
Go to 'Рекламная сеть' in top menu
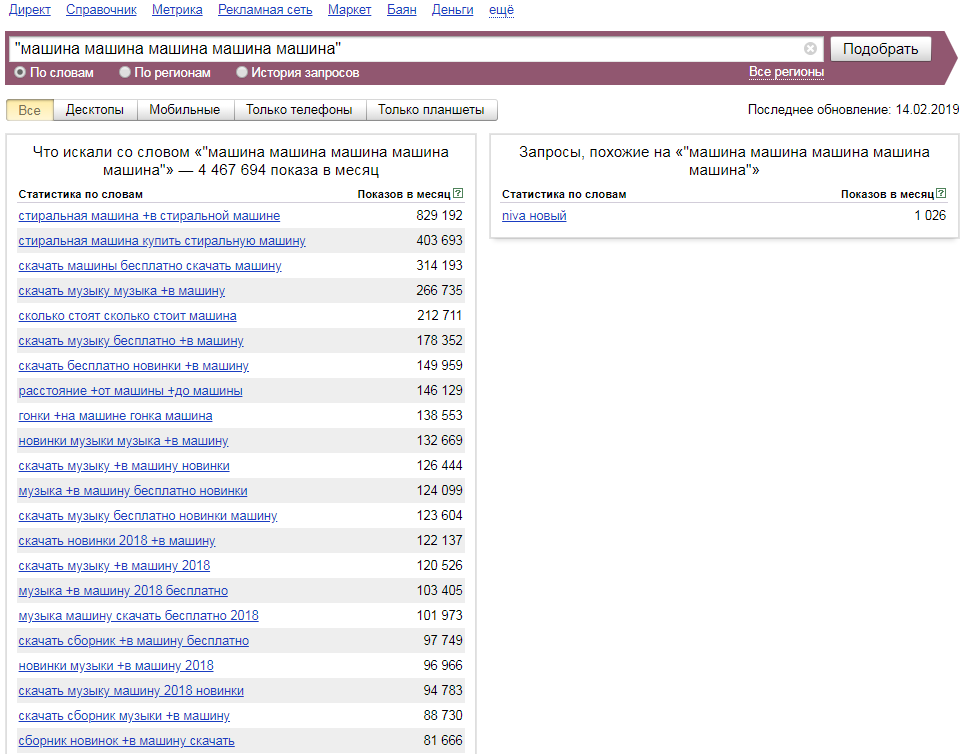[x=265, y=10]
